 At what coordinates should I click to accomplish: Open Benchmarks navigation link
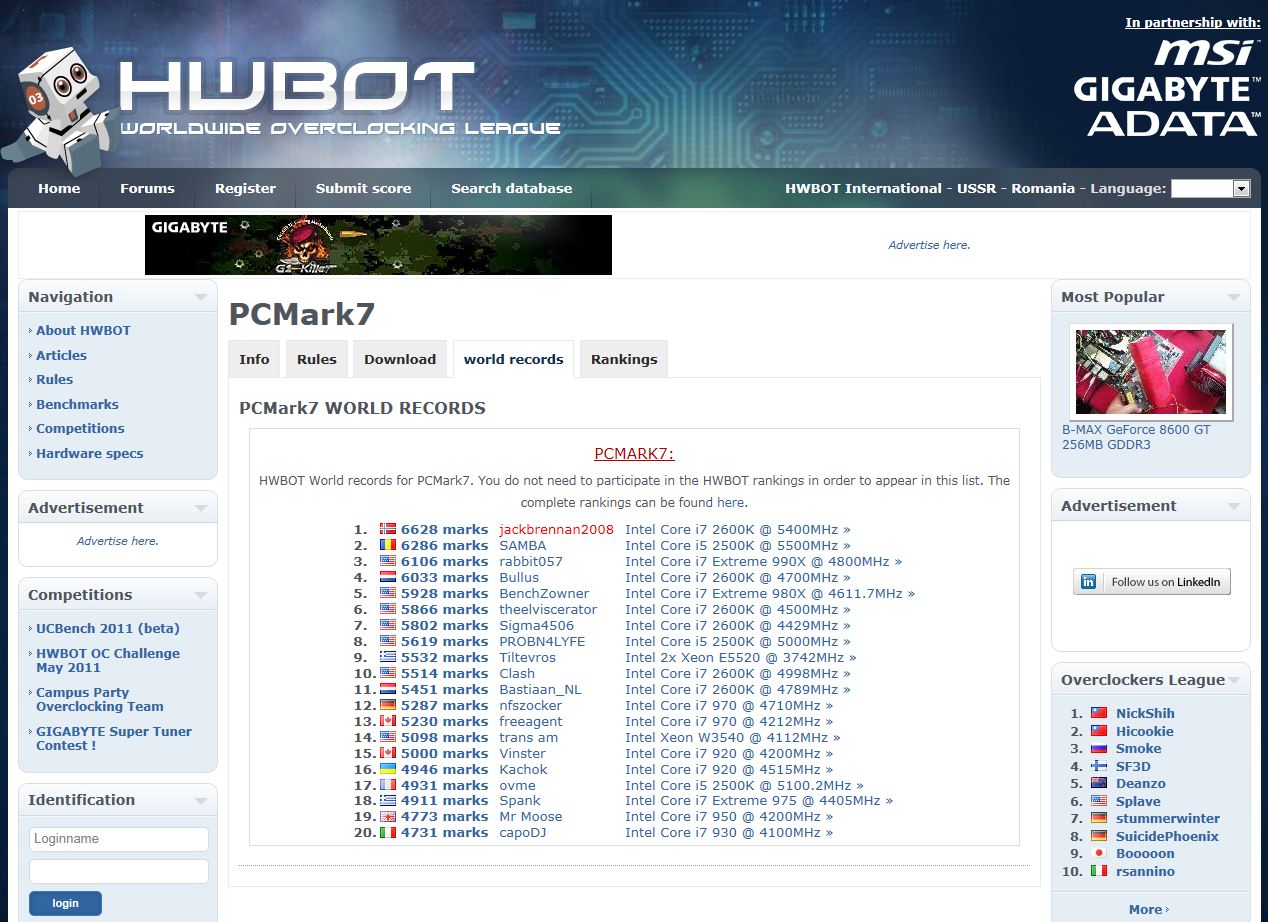pyautogui.click(x=77, y=405)
